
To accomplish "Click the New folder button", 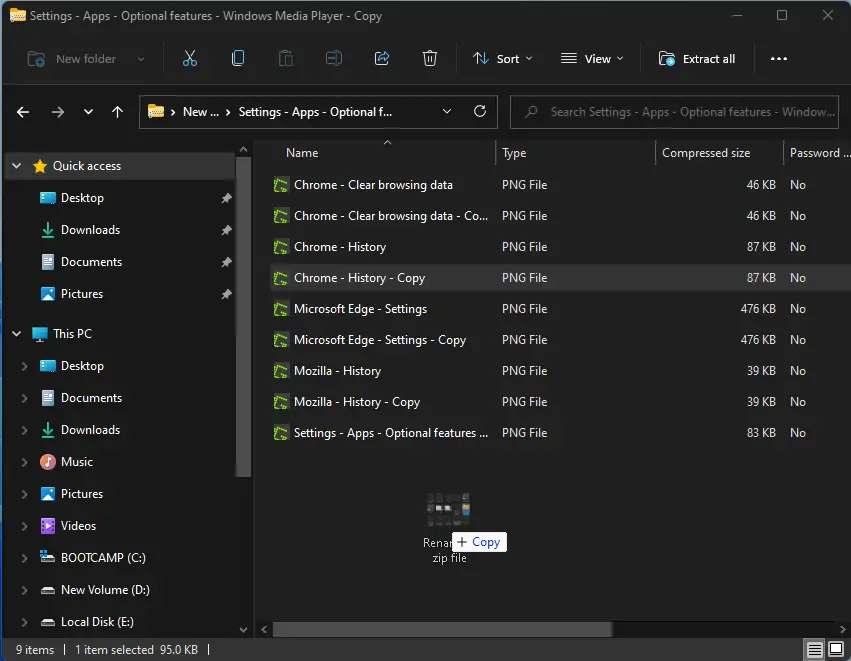I will (x=72, y=59).
